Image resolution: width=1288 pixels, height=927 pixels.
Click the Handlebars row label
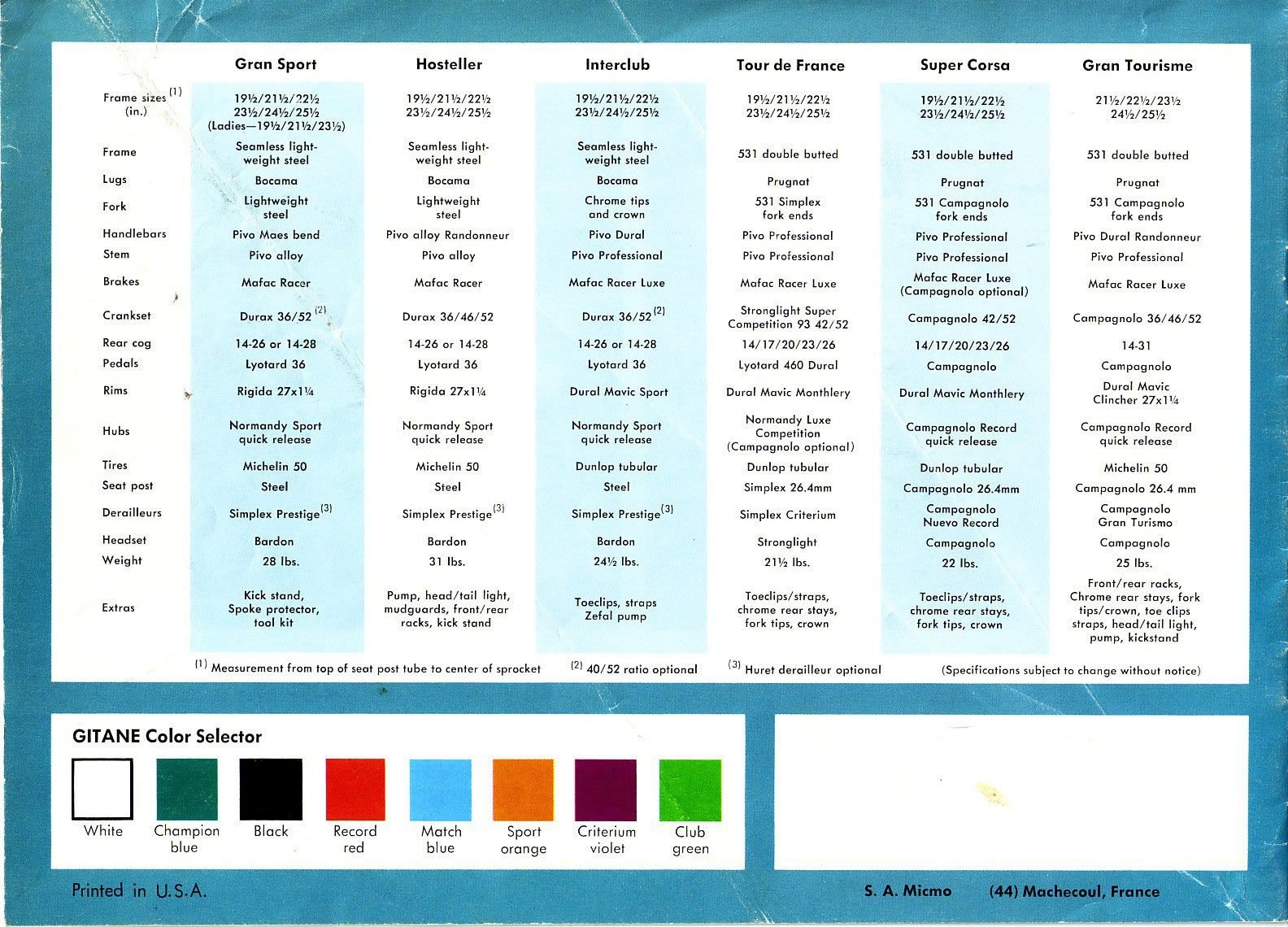coord(134,233)
